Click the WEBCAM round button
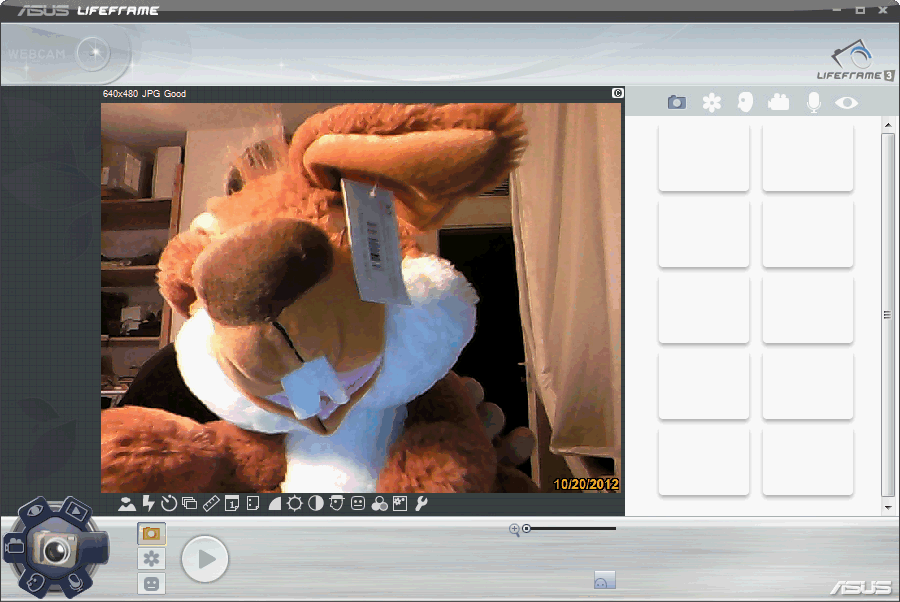 (94, 53)
